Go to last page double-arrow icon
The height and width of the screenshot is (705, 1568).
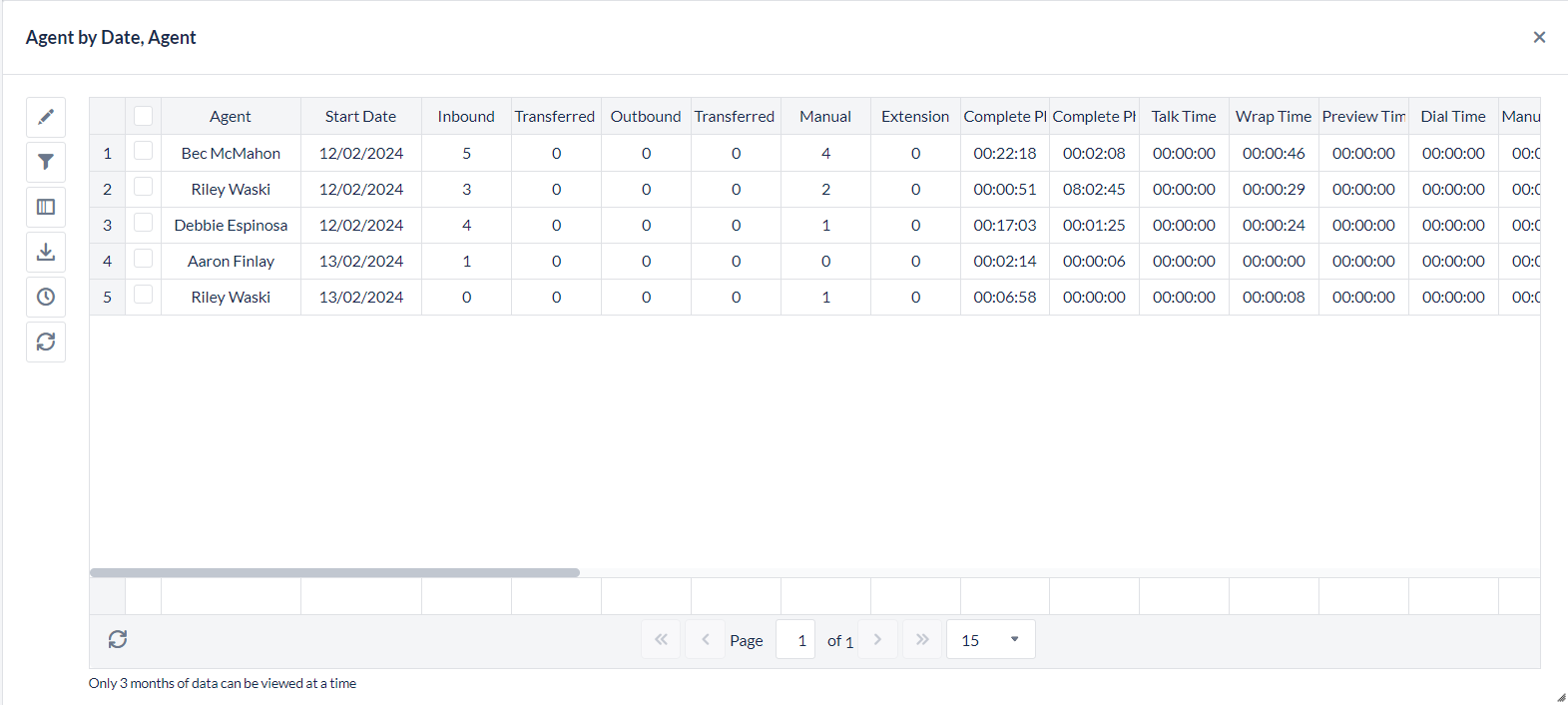922,639
